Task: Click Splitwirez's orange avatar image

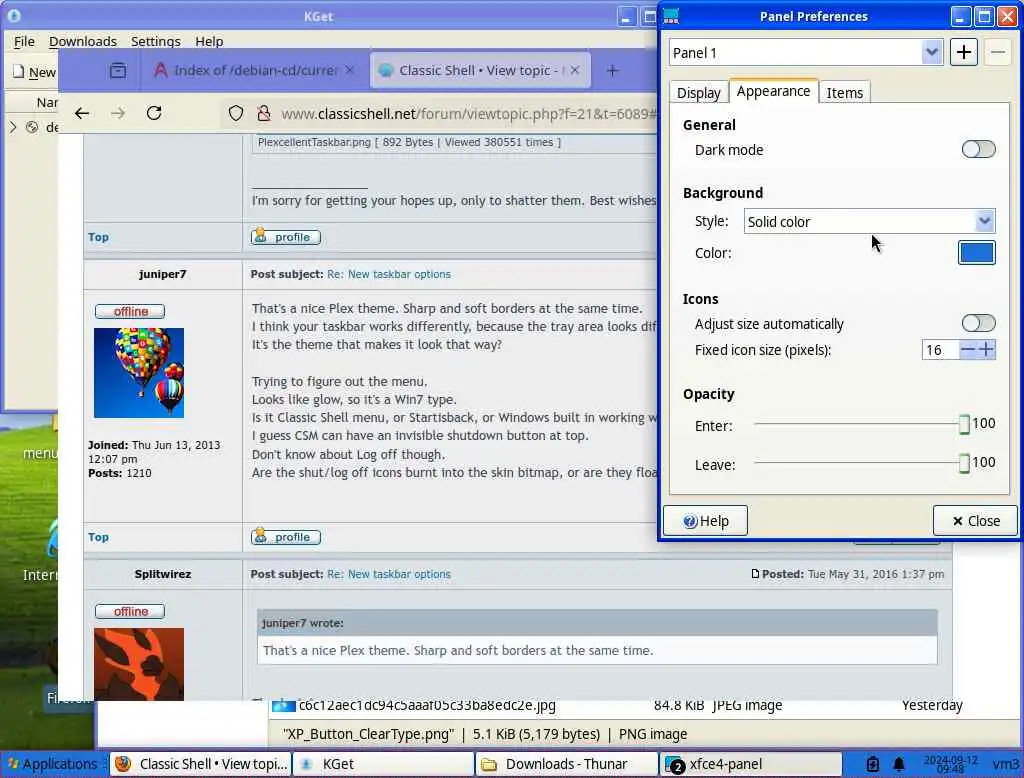Action: coord(139,664)
